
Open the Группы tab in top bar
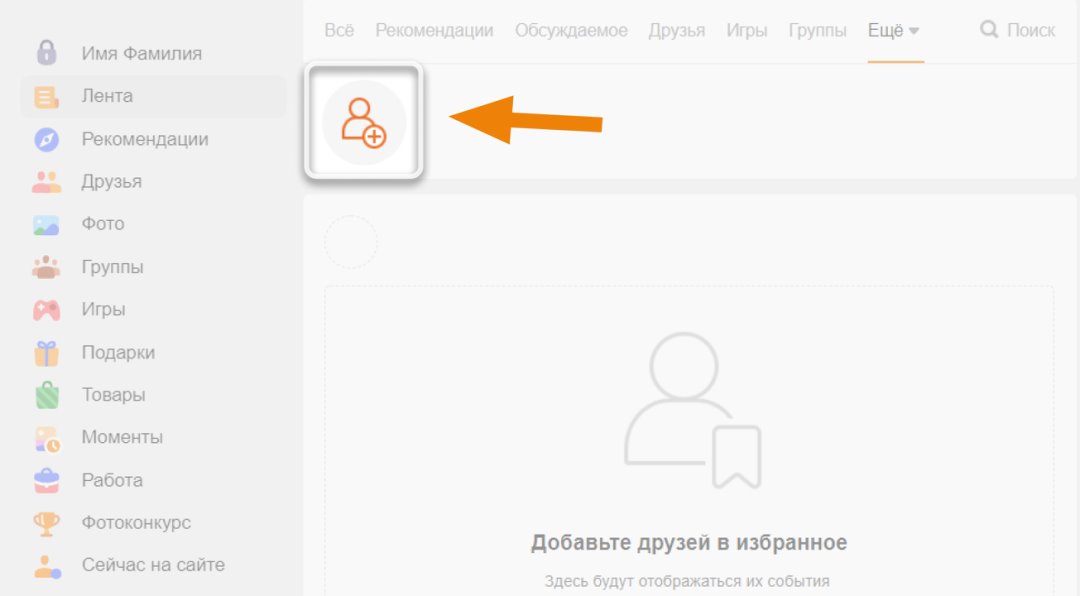pos(817,31)
